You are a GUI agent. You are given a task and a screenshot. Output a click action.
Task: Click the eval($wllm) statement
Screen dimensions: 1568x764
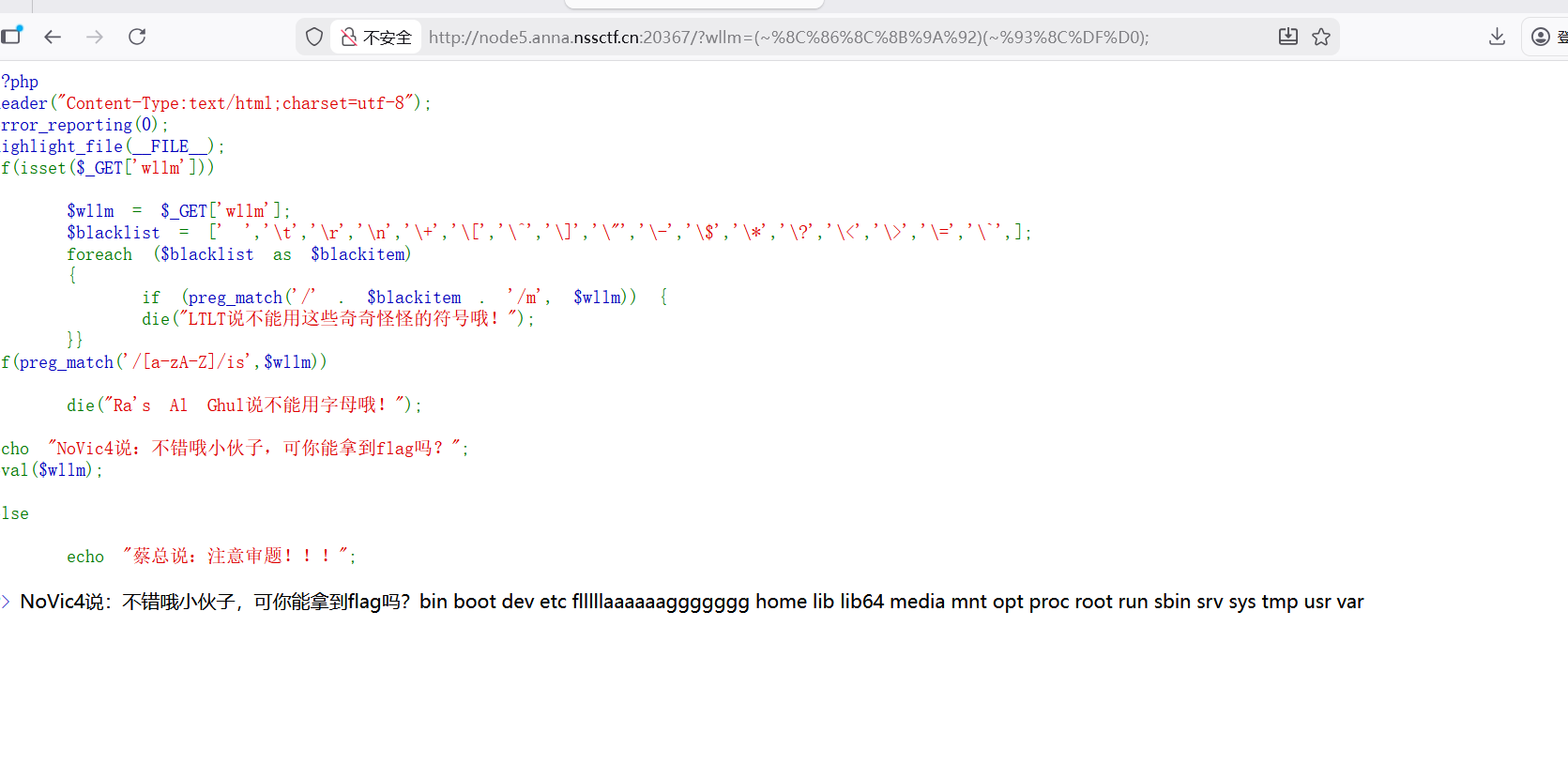click(52, 470)
